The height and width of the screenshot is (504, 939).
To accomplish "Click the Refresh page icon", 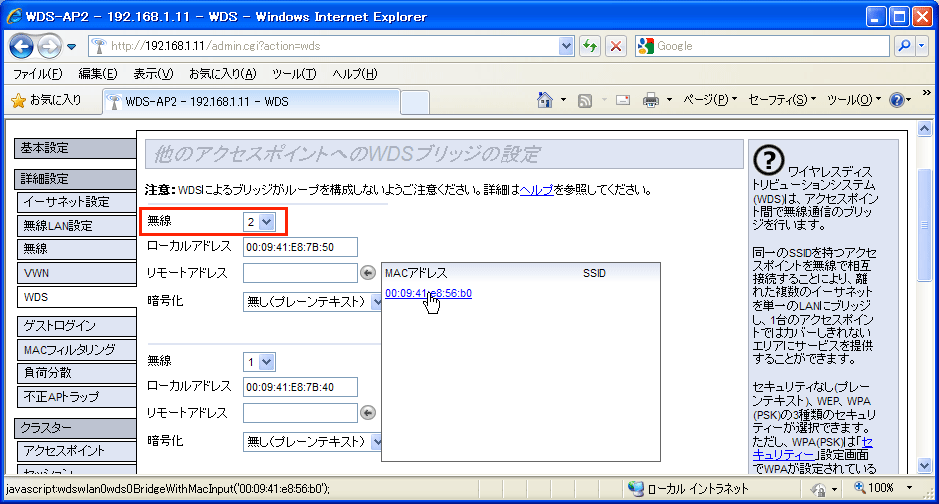I will 591,46.
